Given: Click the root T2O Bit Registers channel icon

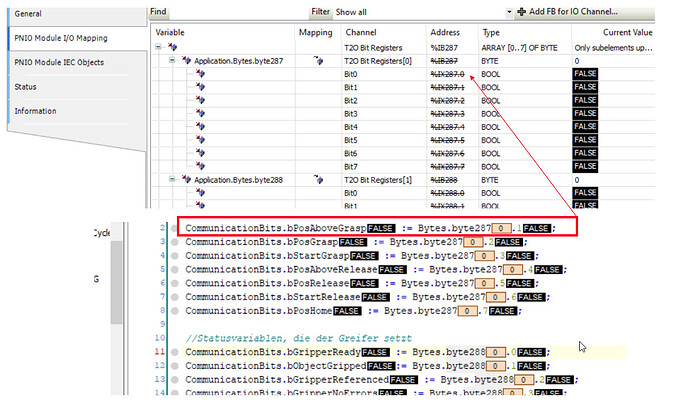Looking at the screenshot, I should pos(172,47).
